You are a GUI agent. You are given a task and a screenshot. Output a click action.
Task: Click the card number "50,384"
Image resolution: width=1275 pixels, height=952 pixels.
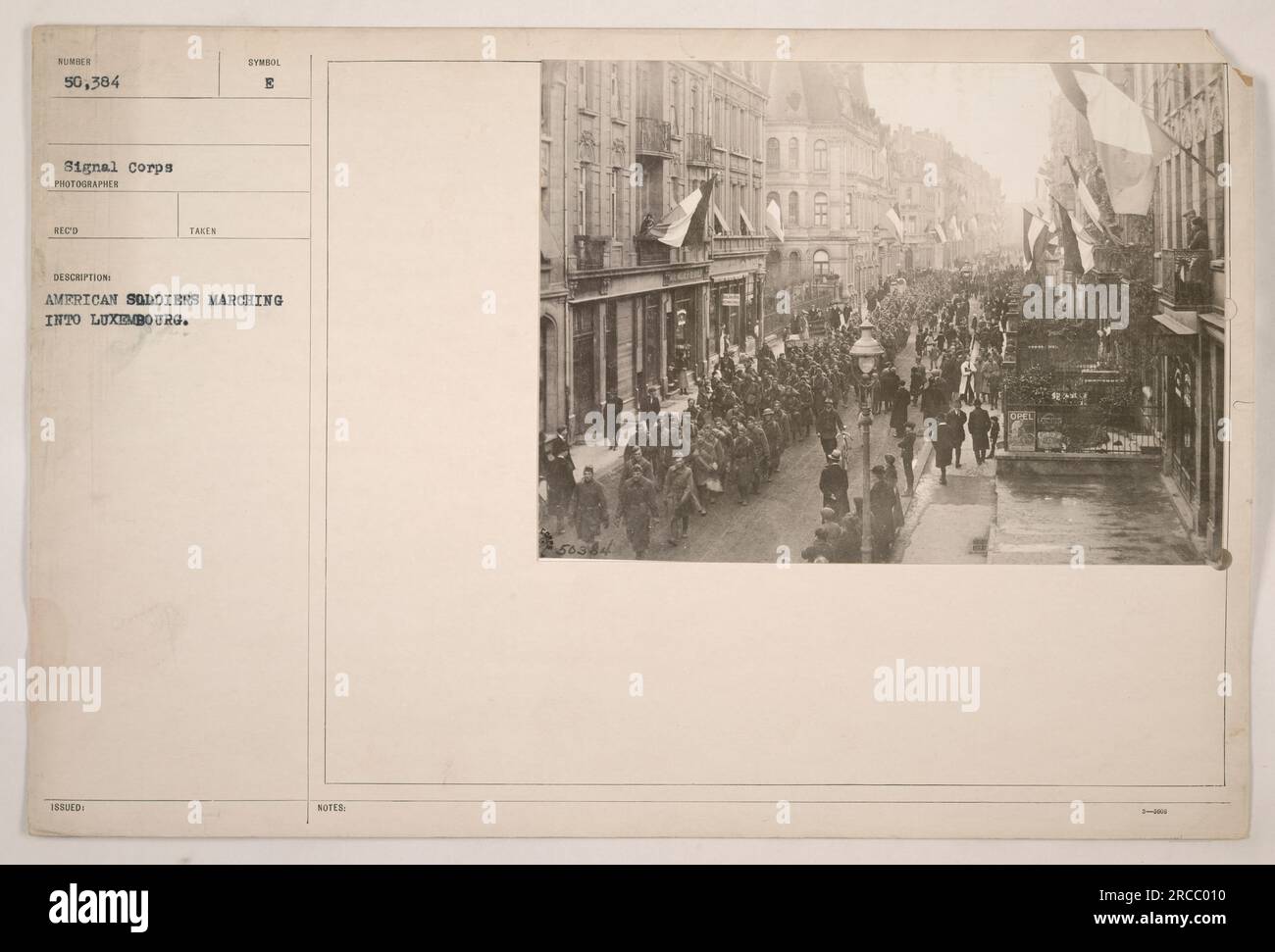(x=93, y=82)
